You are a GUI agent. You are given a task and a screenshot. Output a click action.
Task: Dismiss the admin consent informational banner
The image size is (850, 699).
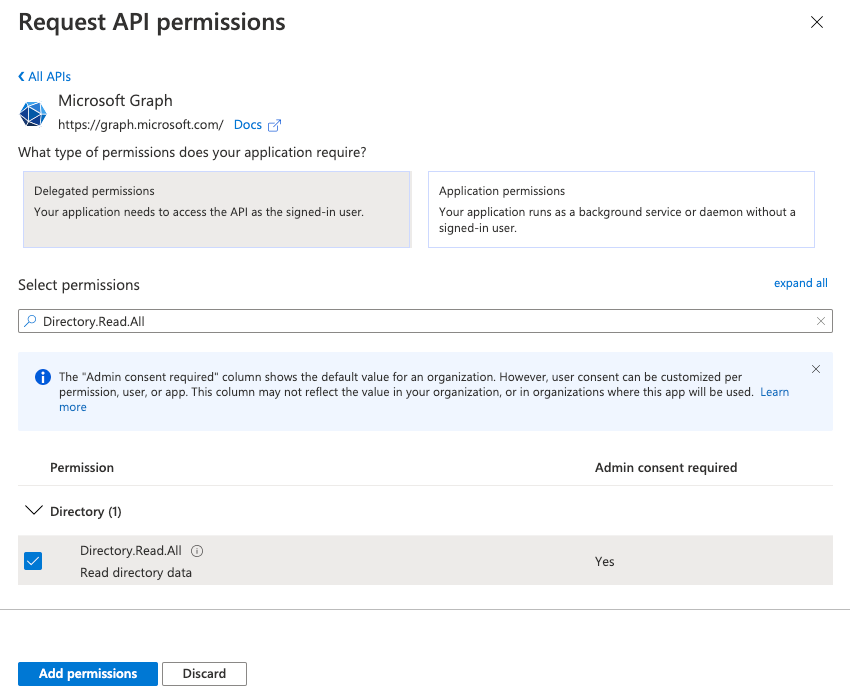[x=816, y=369]
